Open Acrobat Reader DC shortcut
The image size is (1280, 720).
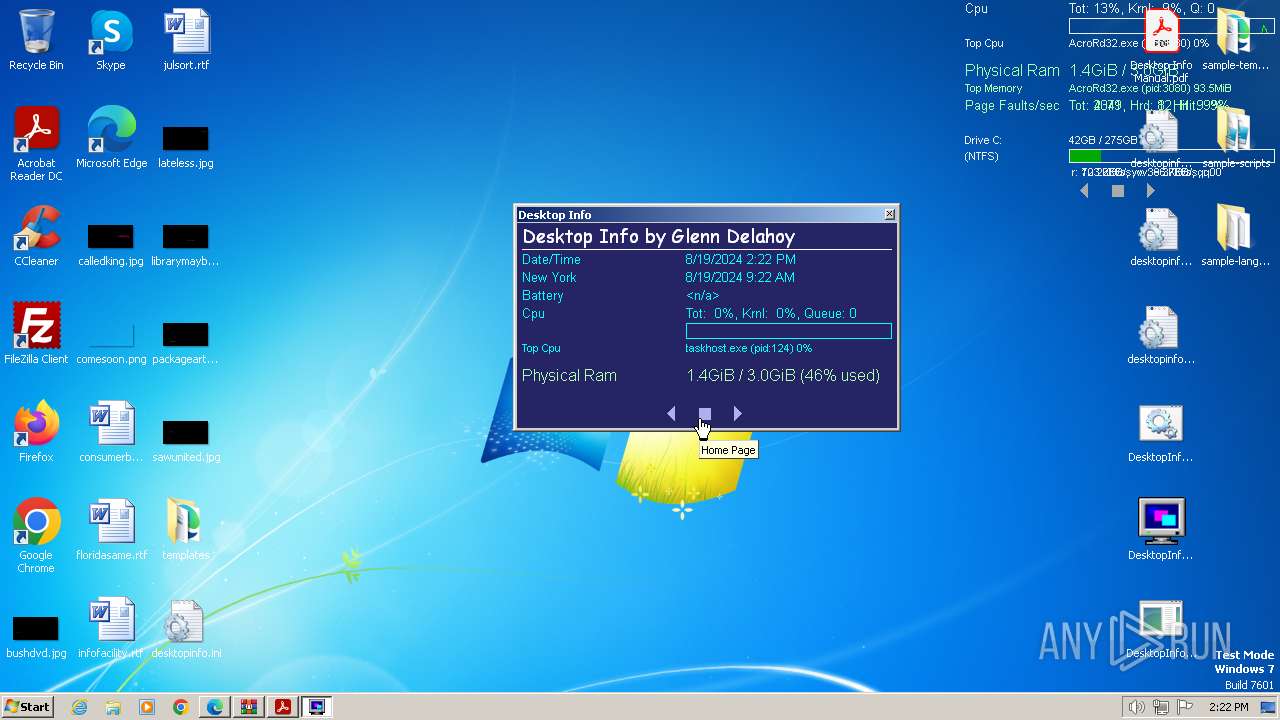36,145
